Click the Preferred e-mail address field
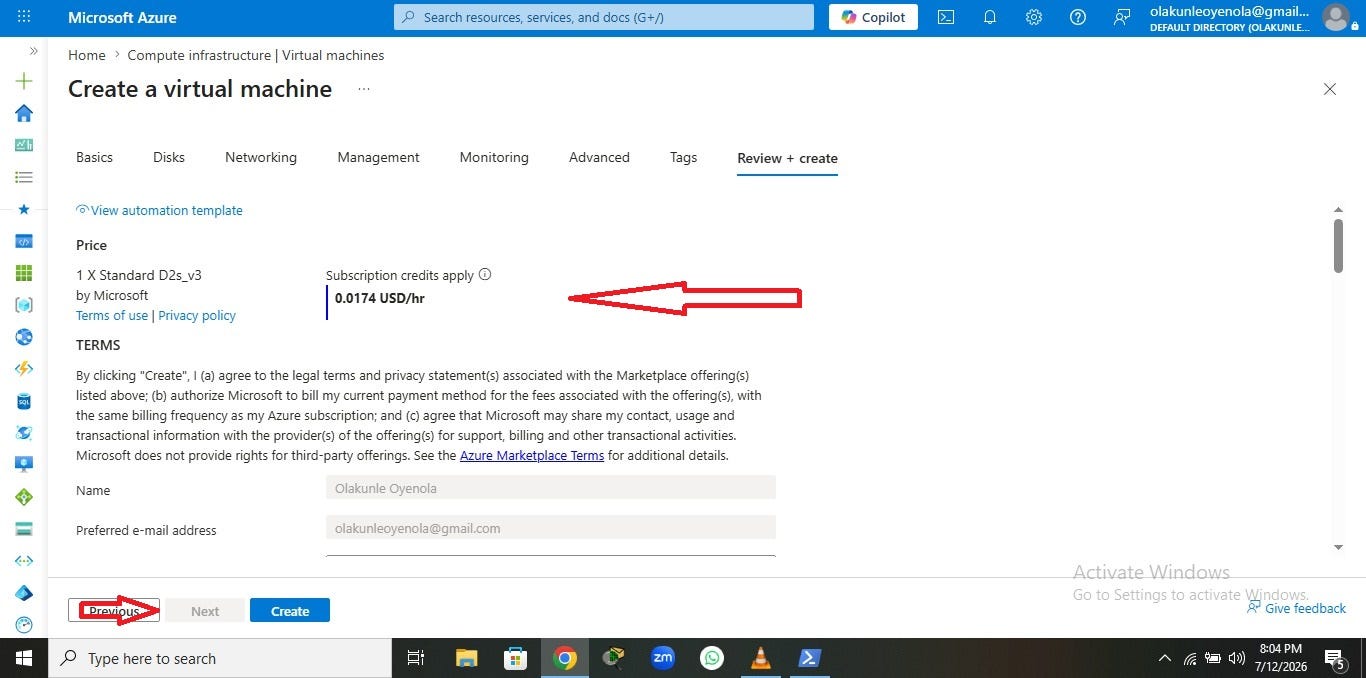1366x678 pixels. 551,528
